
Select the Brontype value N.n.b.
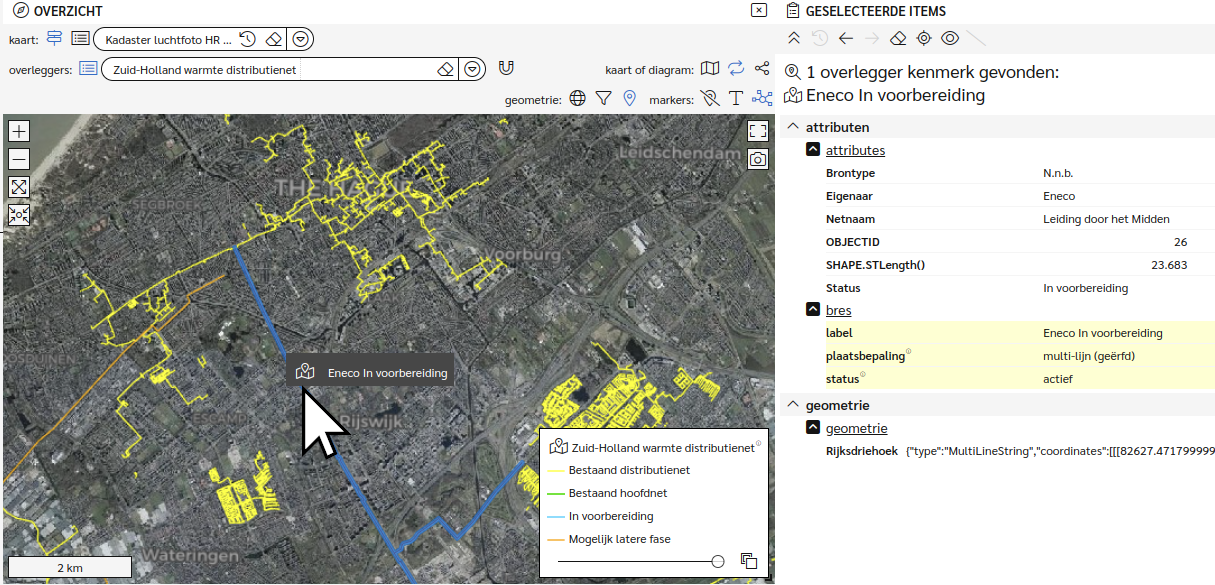1058,173
